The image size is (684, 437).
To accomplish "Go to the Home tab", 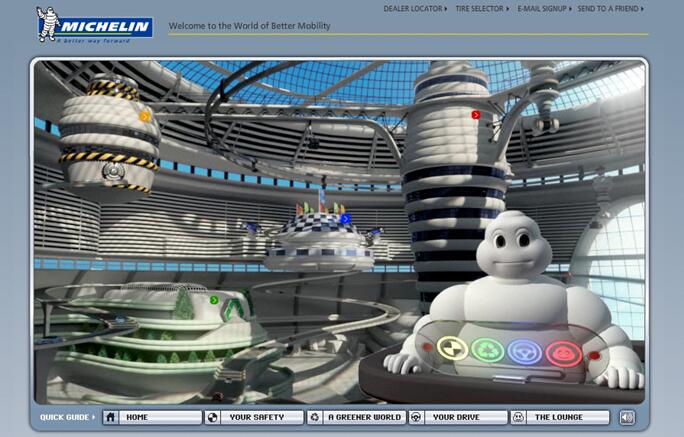I will coord(152,417).
